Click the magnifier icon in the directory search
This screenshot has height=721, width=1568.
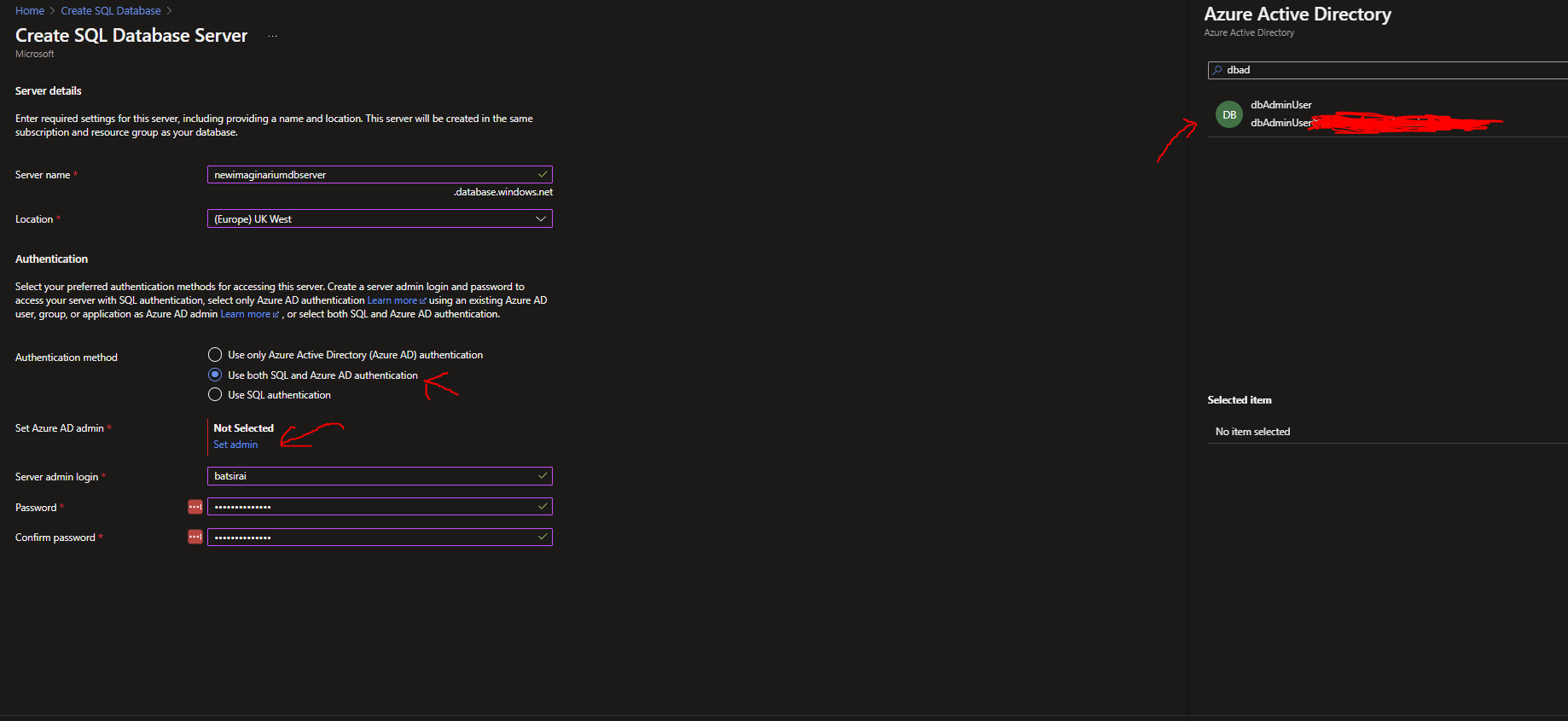(x=1217, y=70)
